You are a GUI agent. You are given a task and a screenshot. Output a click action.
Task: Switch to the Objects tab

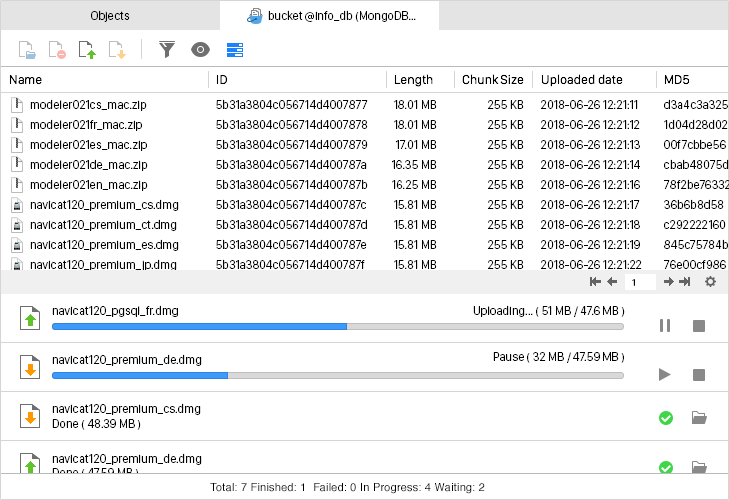pyautogui.click(x=110, y=16)
